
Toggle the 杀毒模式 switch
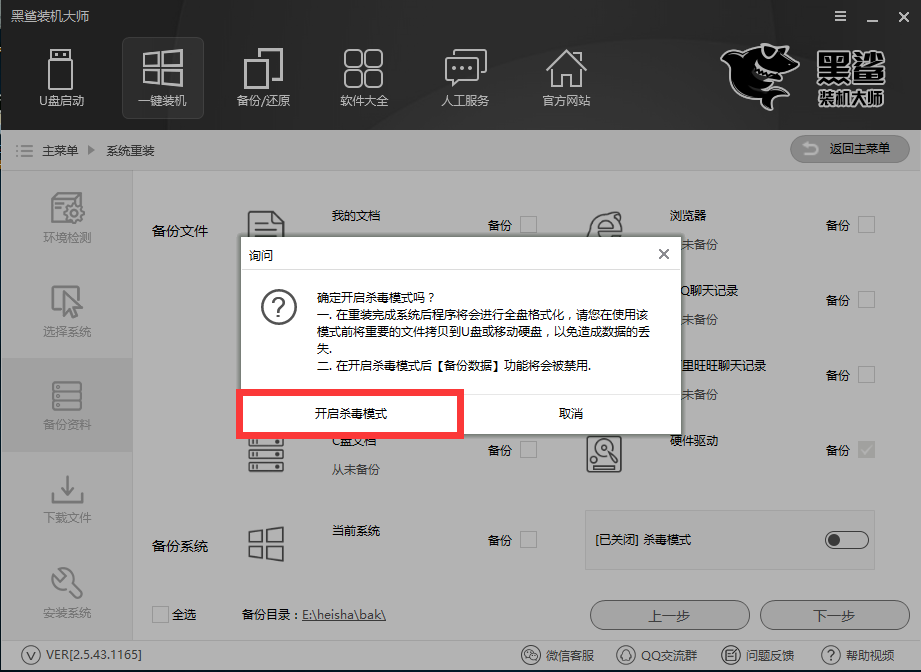pyautogui.click(x=846, y=540)
